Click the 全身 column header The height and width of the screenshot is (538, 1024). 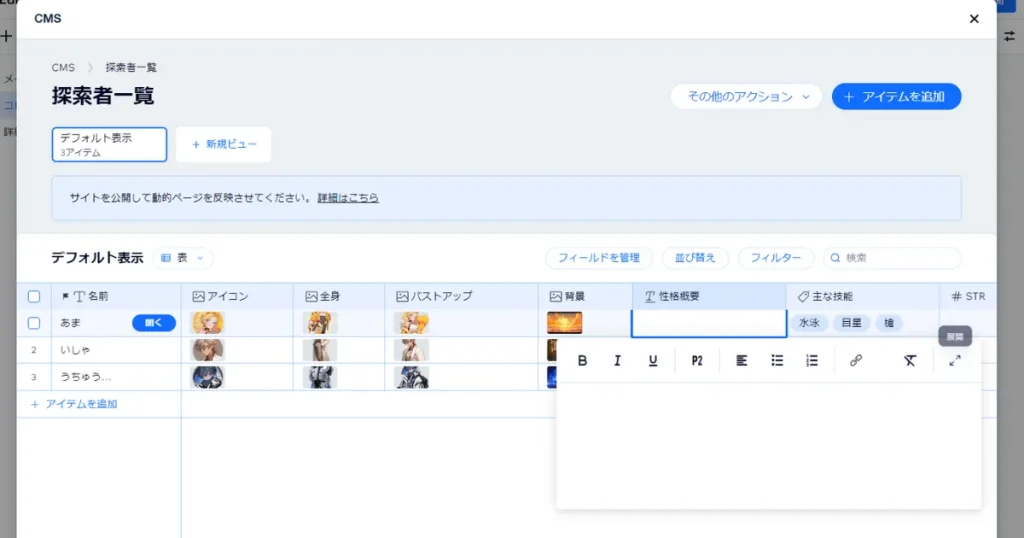click(339, 296)
